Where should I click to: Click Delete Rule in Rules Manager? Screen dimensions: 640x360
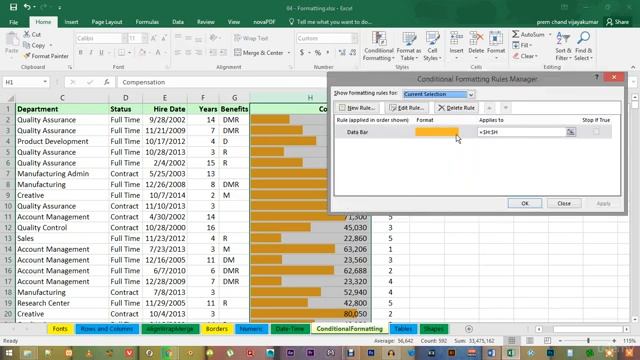tap(456, 108)
